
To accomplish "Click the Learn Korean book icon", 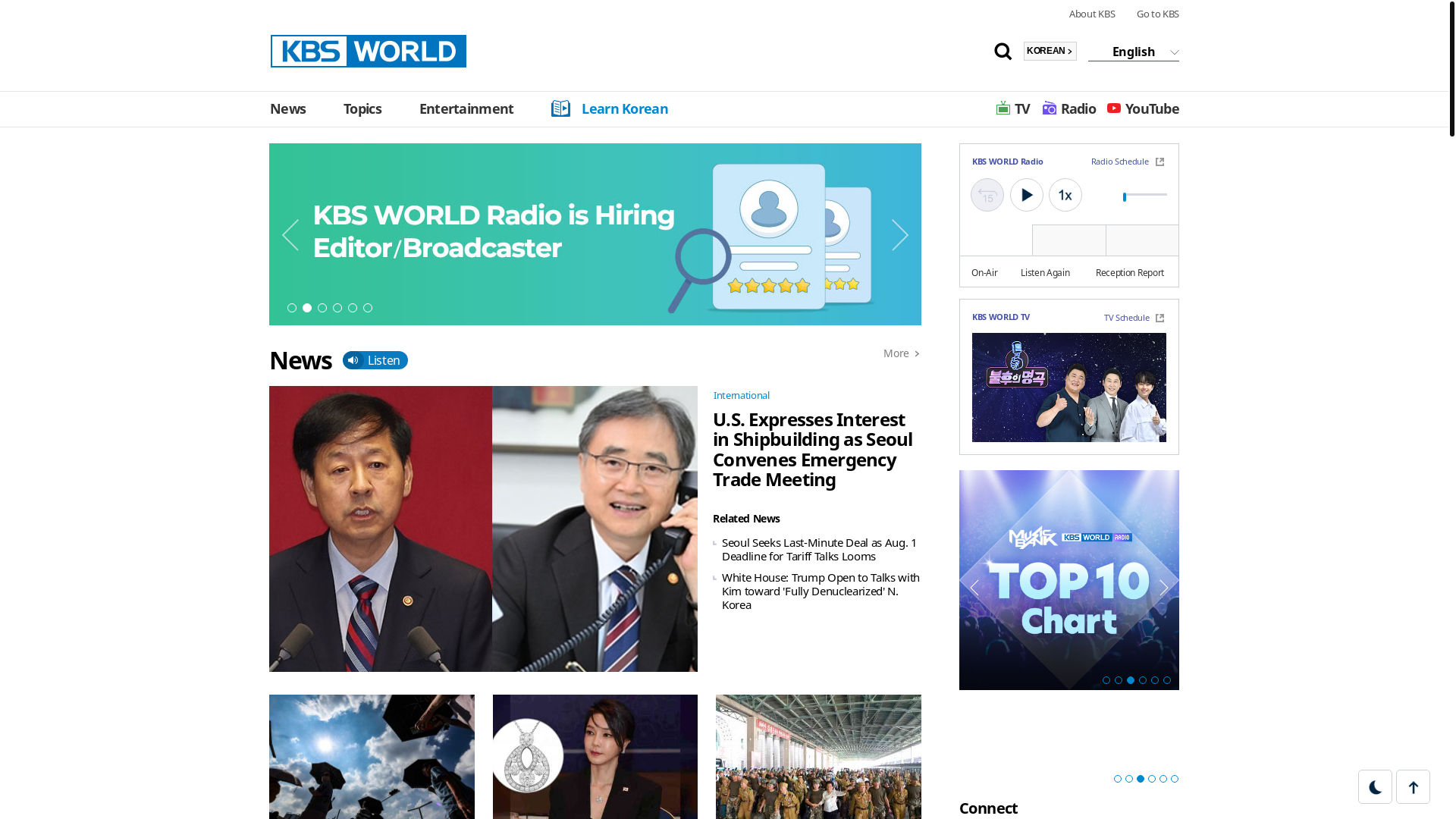I will click(x=560, y=108).
